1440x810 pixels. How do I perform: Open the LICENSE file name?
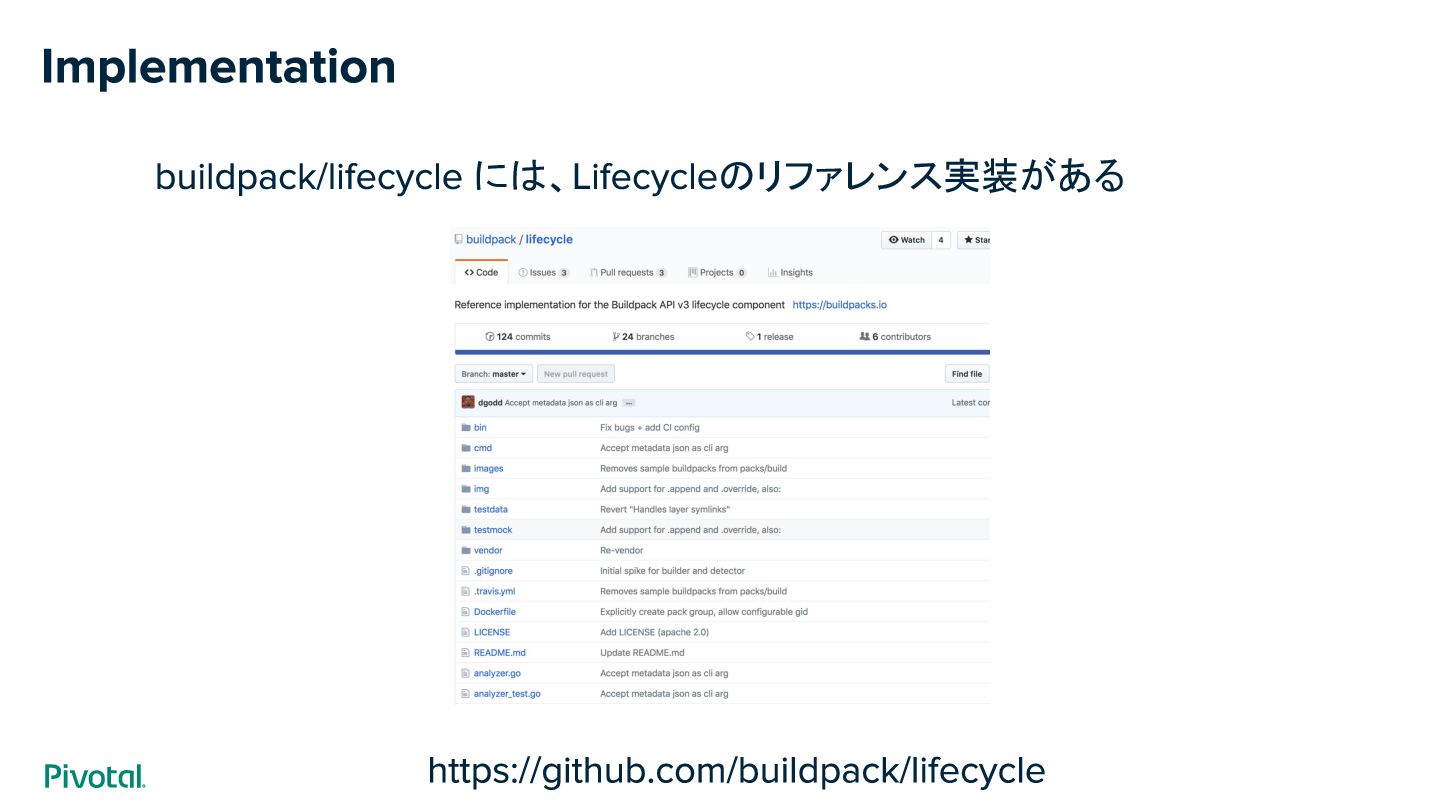[492, 632]
